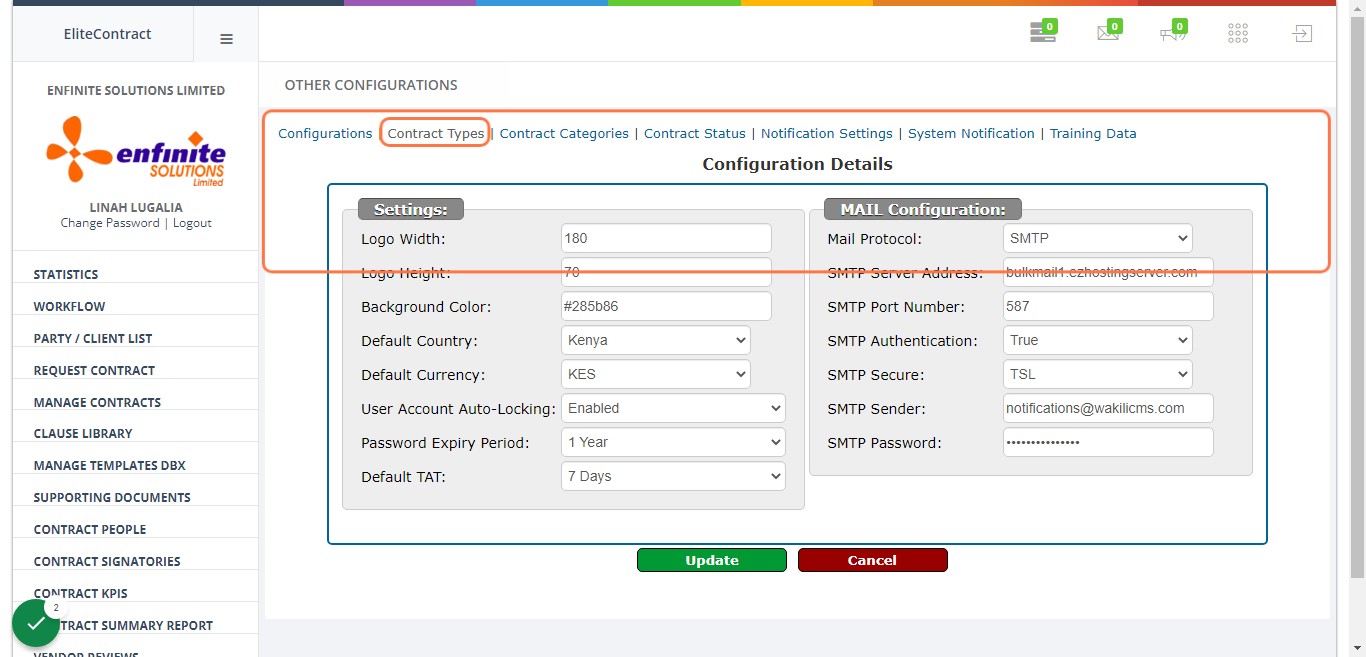Open the envelope messages icon

(1108, 33)
